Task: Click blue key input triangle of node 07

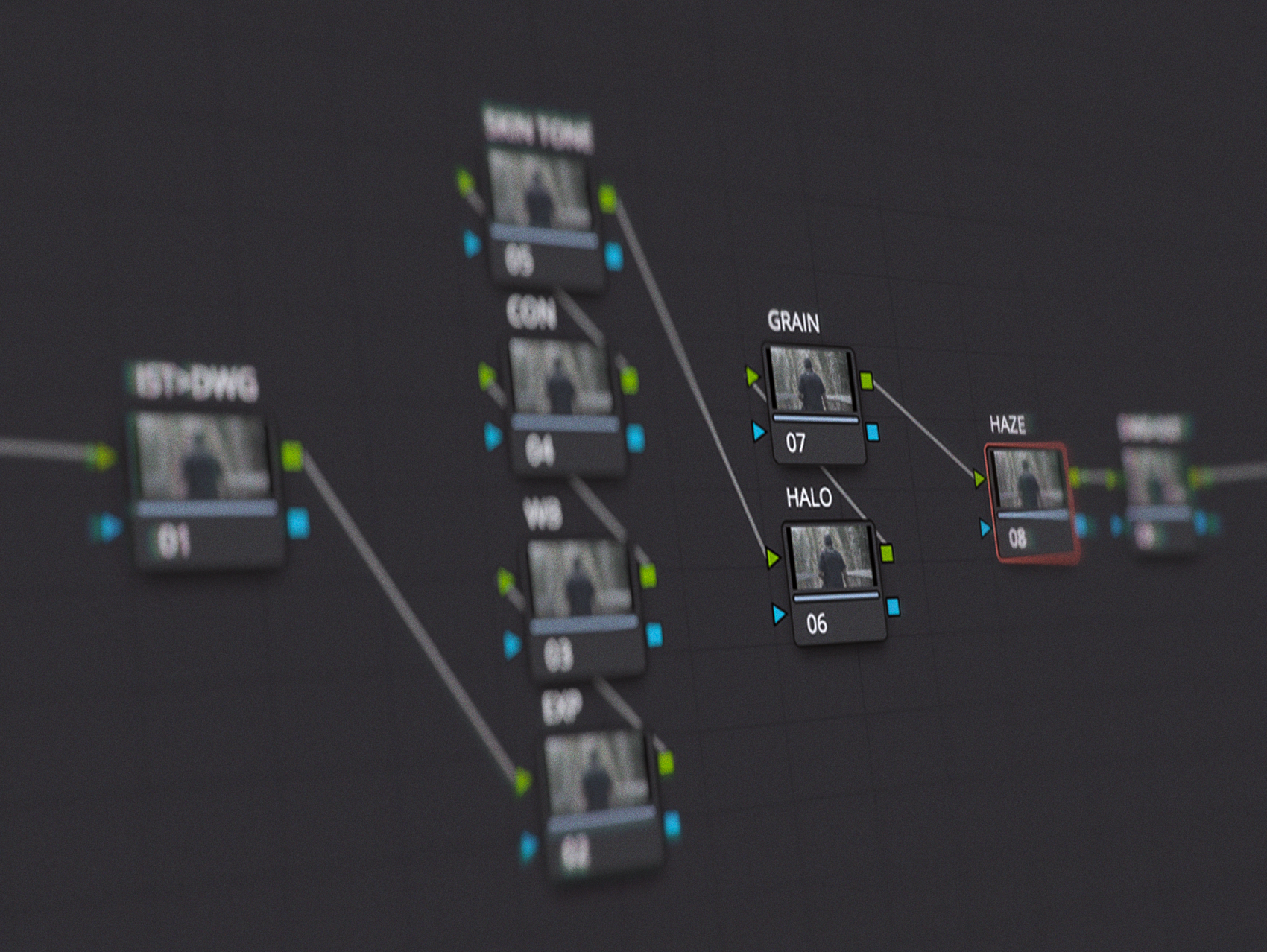Action: tap(759, 431)
